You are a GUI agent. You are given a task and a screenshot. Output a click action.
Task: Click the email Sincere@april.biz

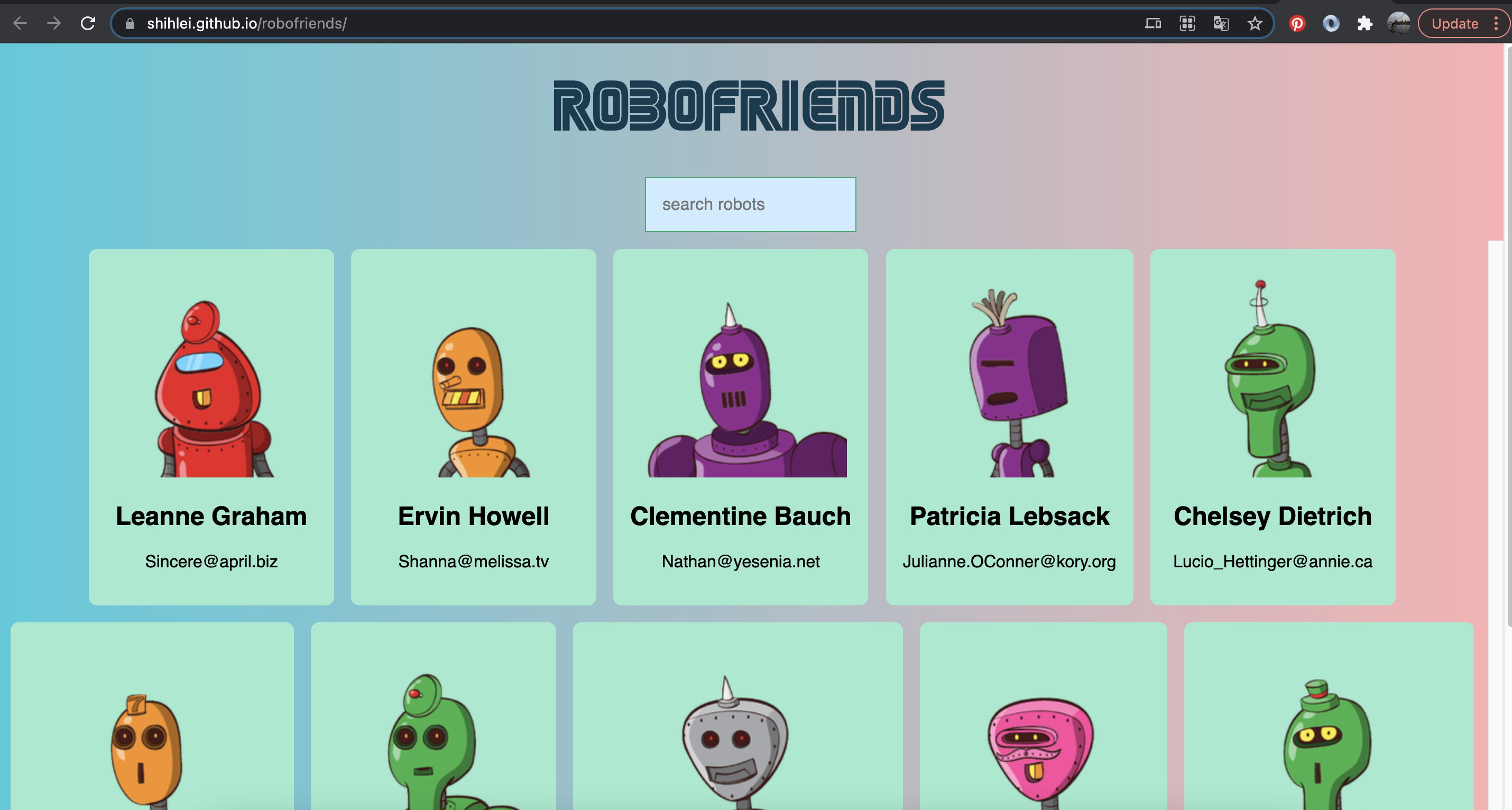[x=211, y=562]
